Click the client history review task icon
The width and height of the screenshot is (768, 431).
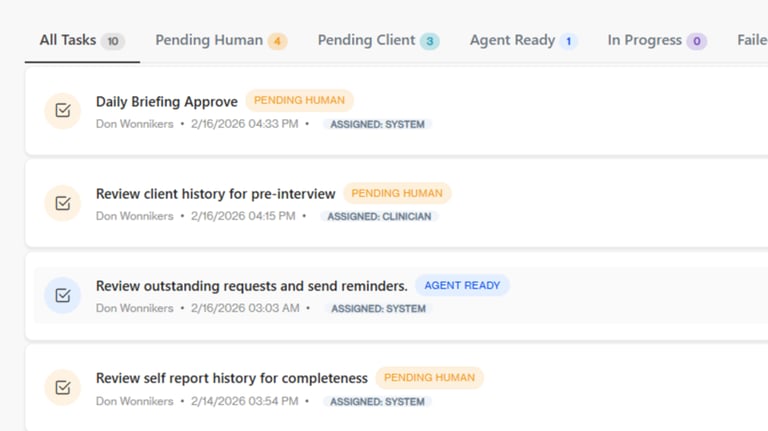[x=63, y=203]
